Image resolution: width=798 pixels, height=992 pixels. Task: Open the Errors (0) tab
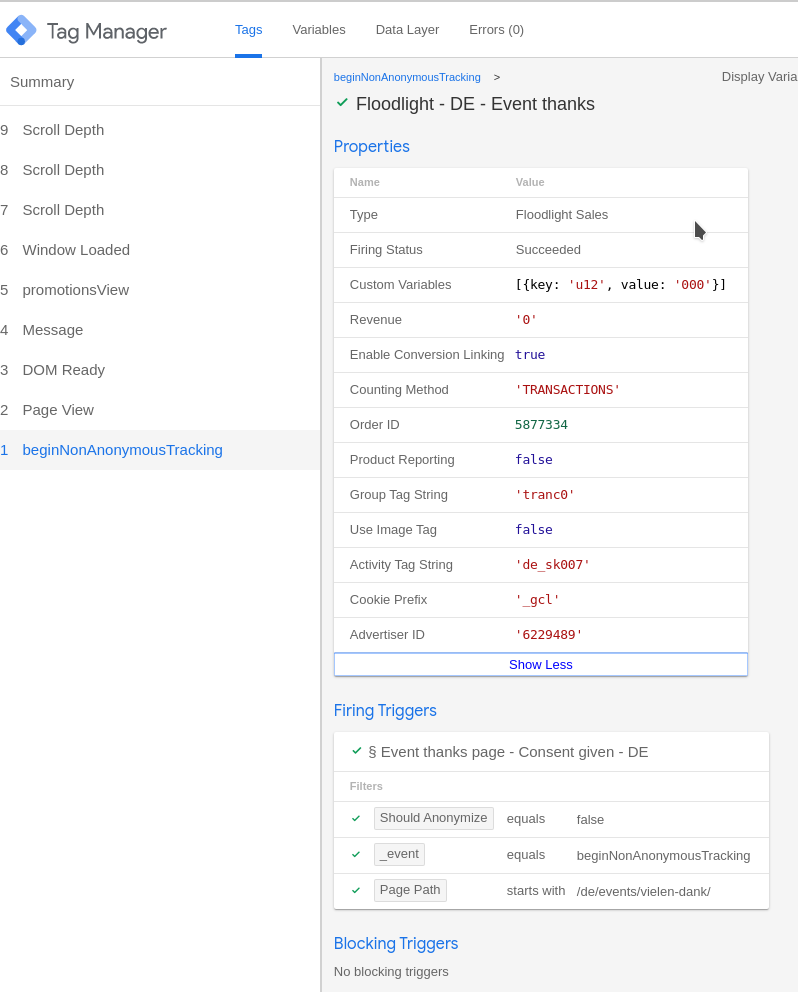coord(496,30)
